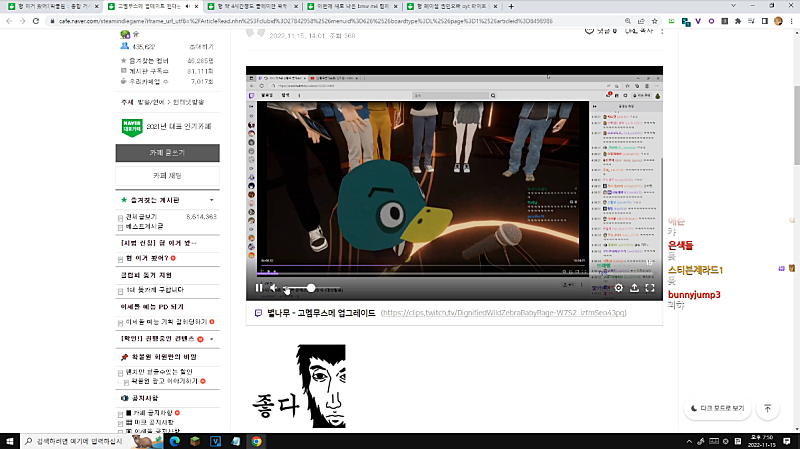Open Chrome from the taskbar
The image size is (800, 449).
[256, 441]
